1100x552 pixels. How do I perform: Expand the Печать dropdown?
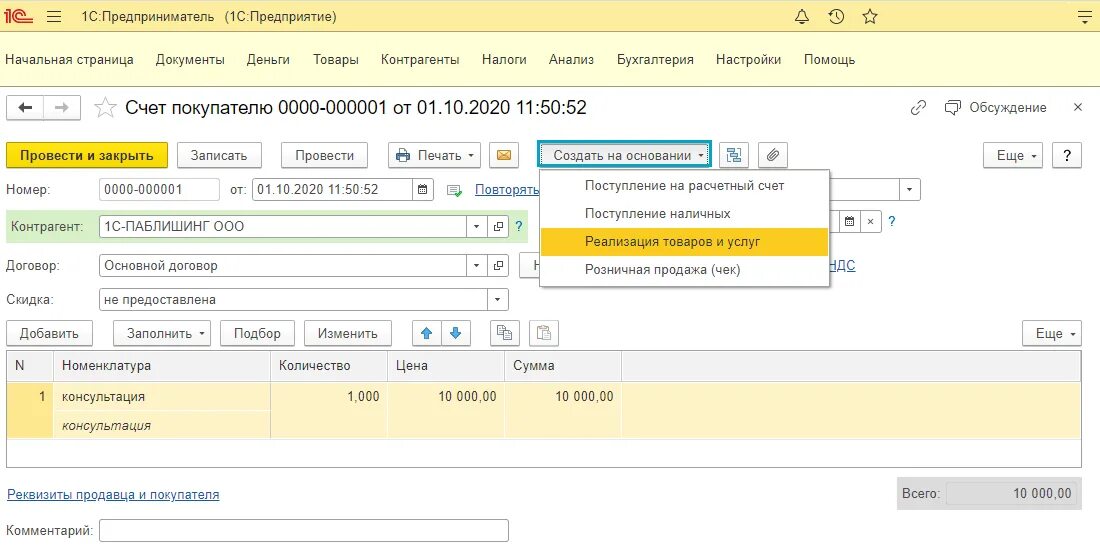(x=434, y=155)
